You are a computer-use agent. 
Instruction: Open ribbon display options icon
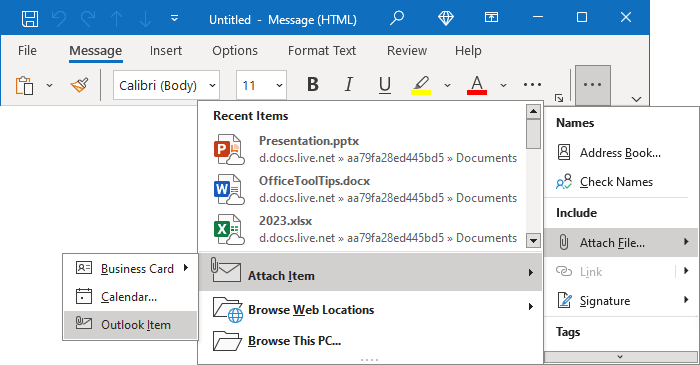click(x=491, y=17)
